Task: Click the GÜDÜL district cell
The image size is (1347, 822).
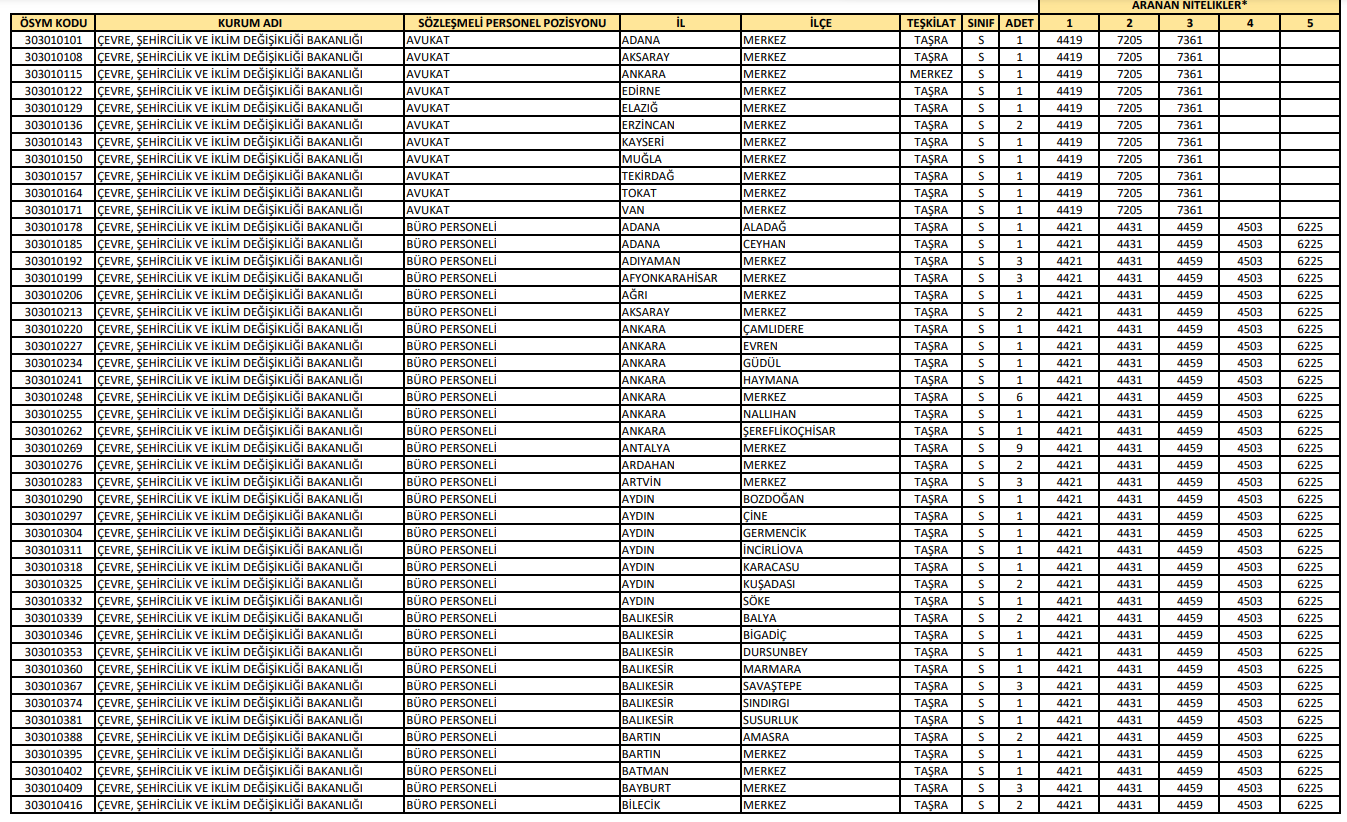Action: point(820,363)
